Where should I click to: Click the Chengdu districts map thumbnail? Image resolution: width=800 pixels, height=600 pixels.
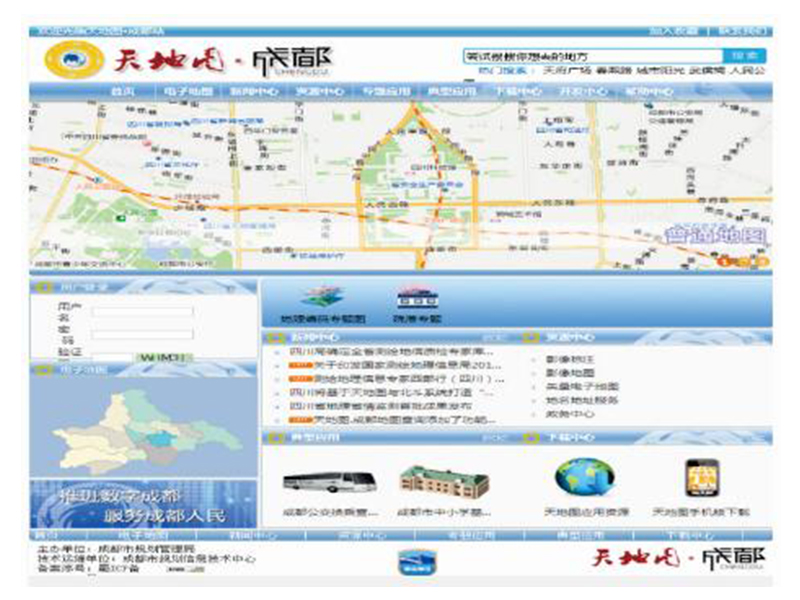tap(143, 428)
